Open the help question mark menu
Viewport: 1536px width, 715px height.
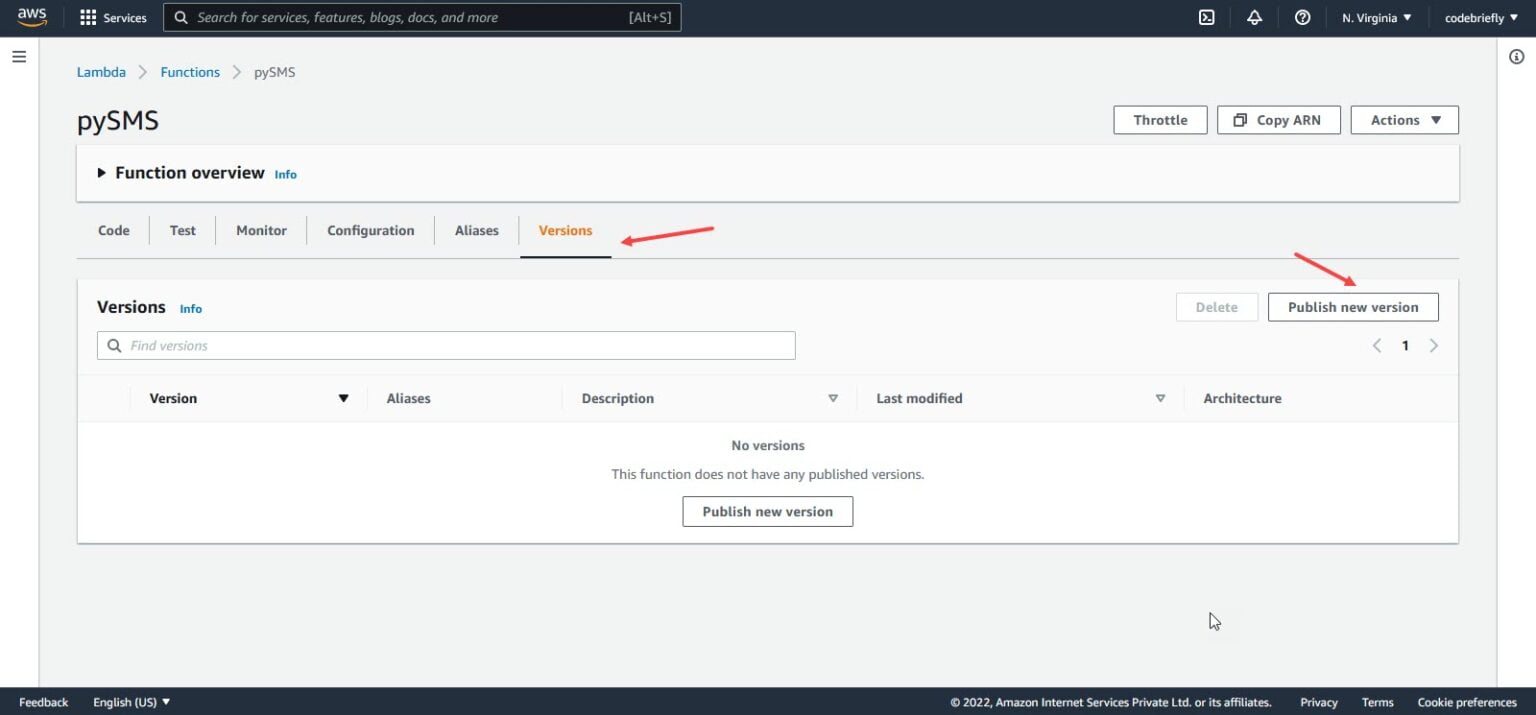click(1302, 18)
